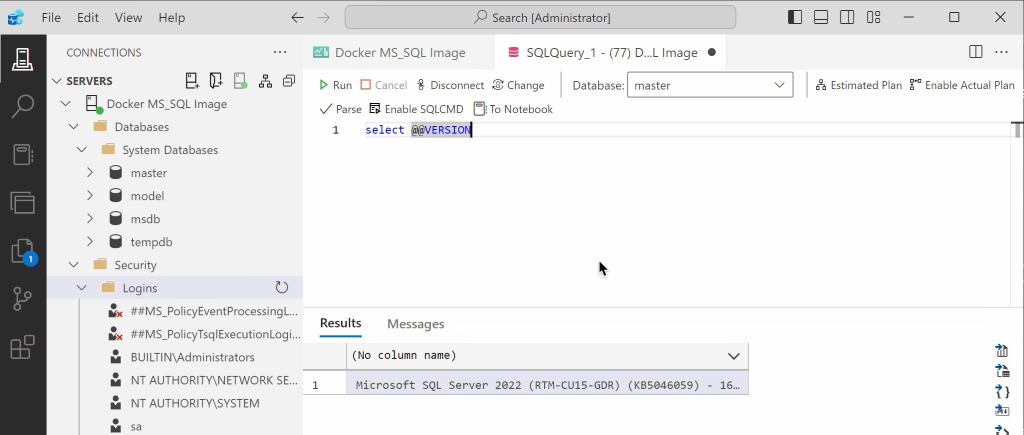
Task: Switch to SQLQuery_1 editor tab
Action: pos(610,52)
